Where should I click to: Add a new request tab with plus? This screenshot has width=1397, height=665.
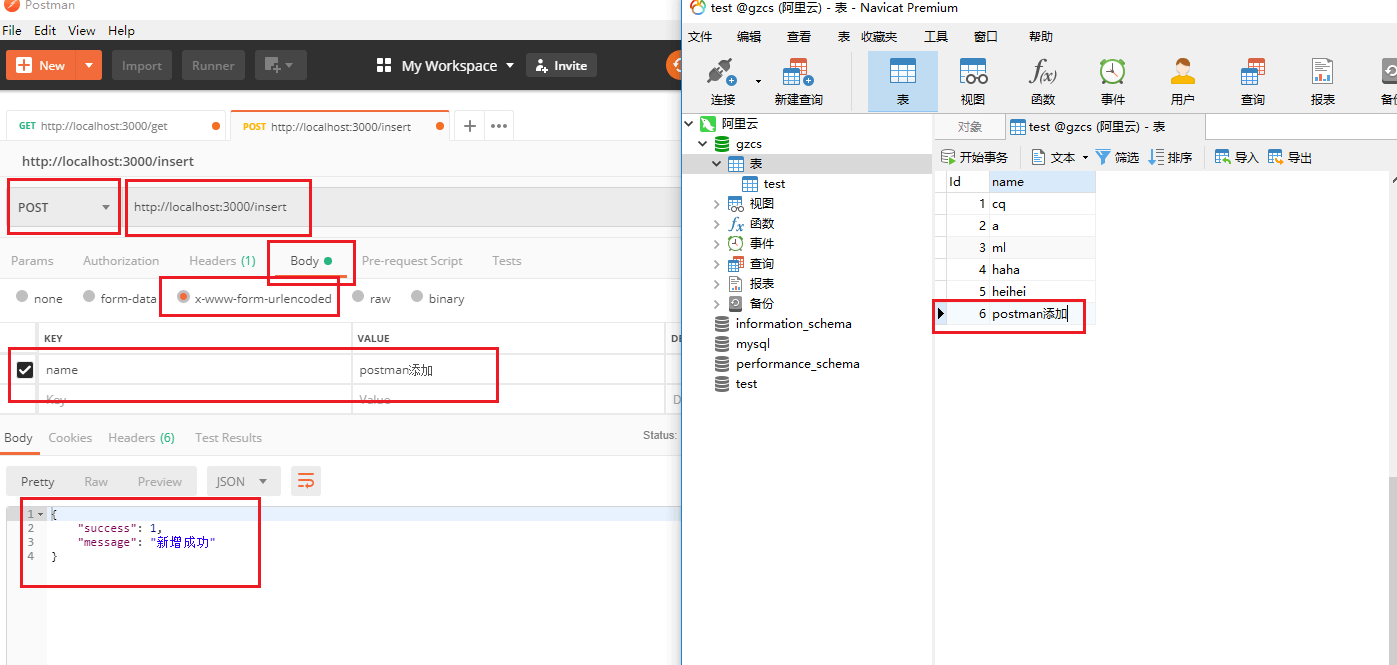click(470, 126)
